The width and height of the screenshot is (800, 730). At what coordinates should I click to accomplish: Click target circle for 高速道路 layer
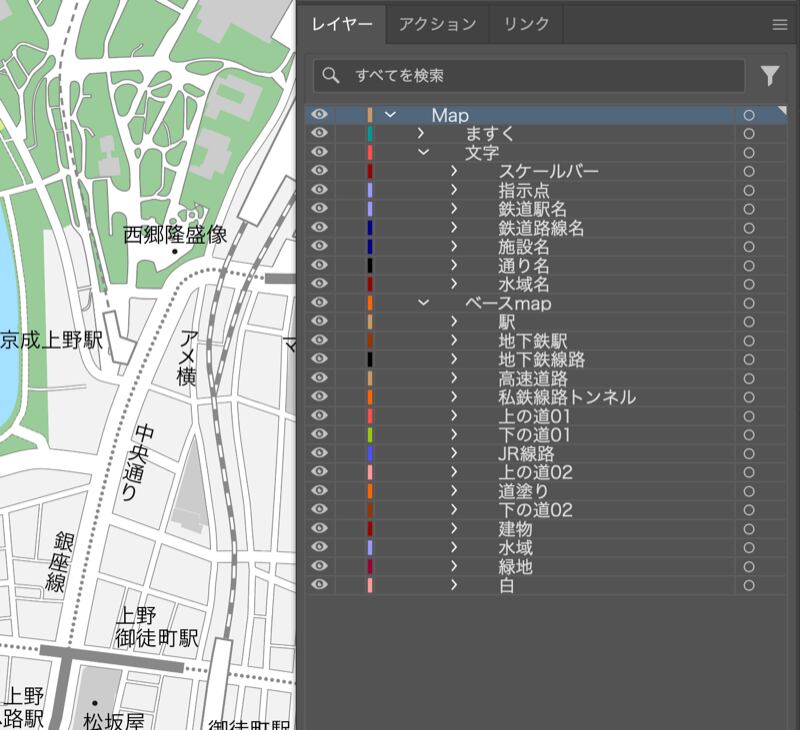pos(748,379)
